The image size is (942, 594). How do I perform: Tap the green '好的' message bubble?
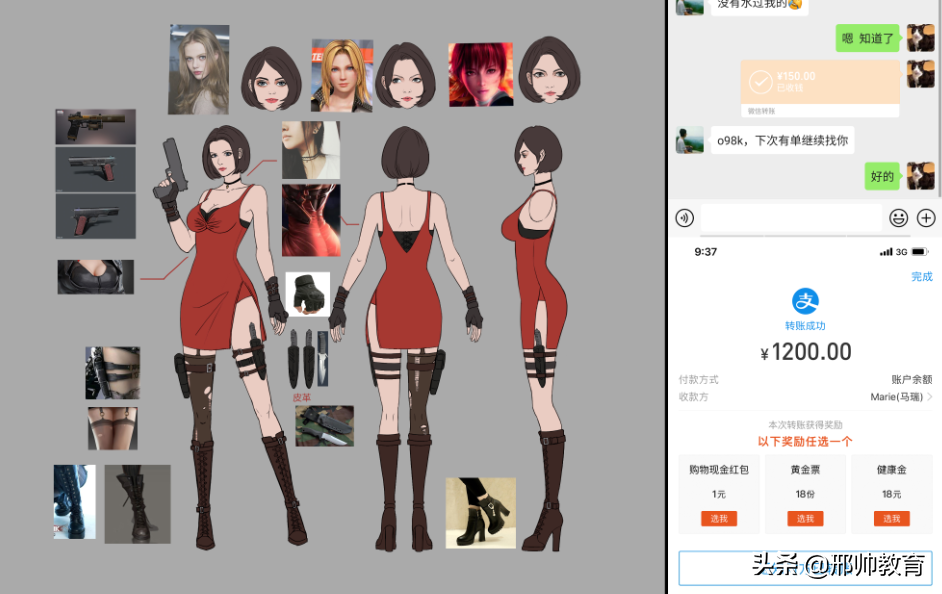(882, 176)
